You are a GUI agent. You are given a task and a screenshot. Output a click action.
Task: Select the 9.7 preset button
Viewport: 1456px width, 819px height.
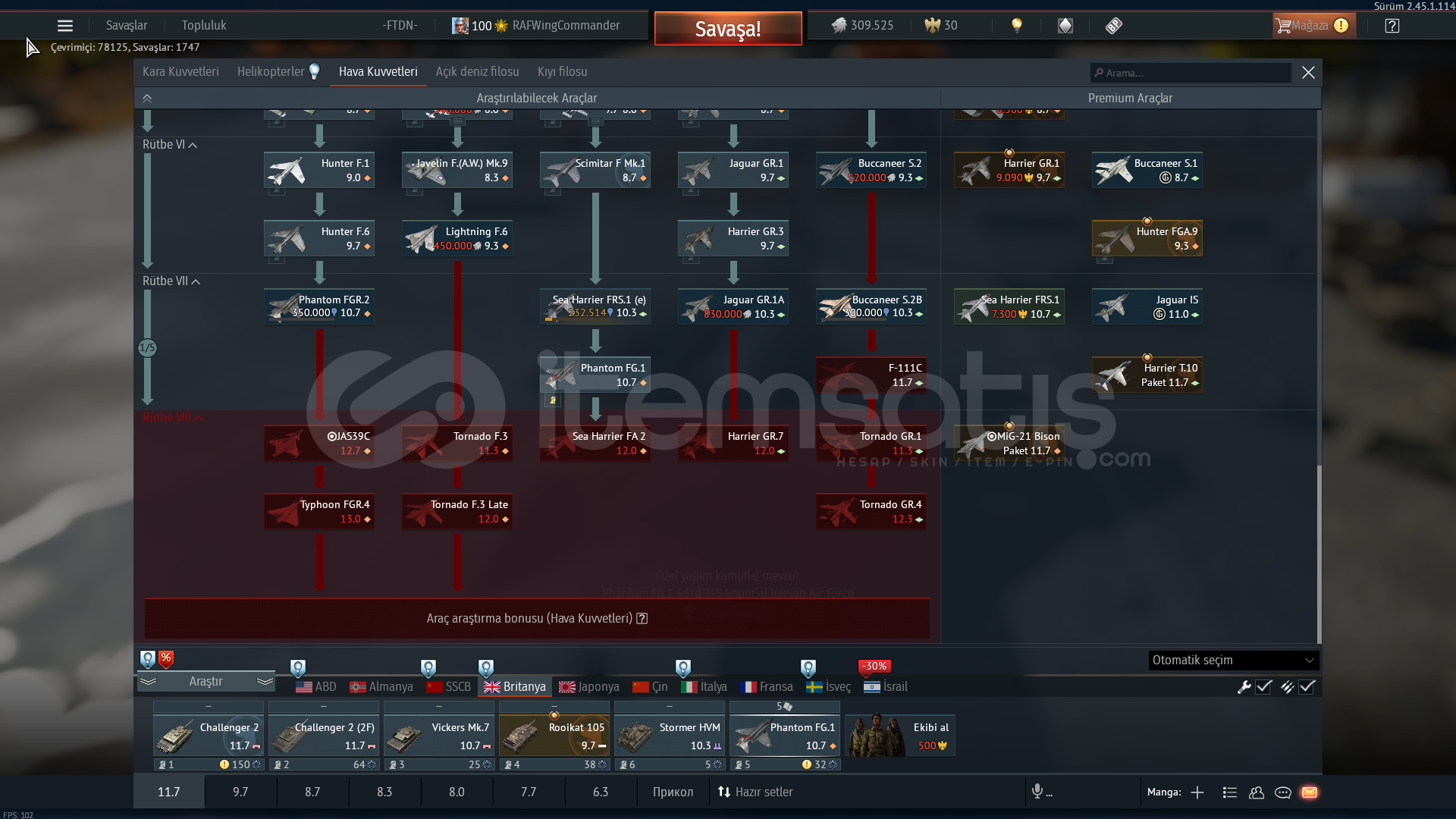tap(240, 792)
